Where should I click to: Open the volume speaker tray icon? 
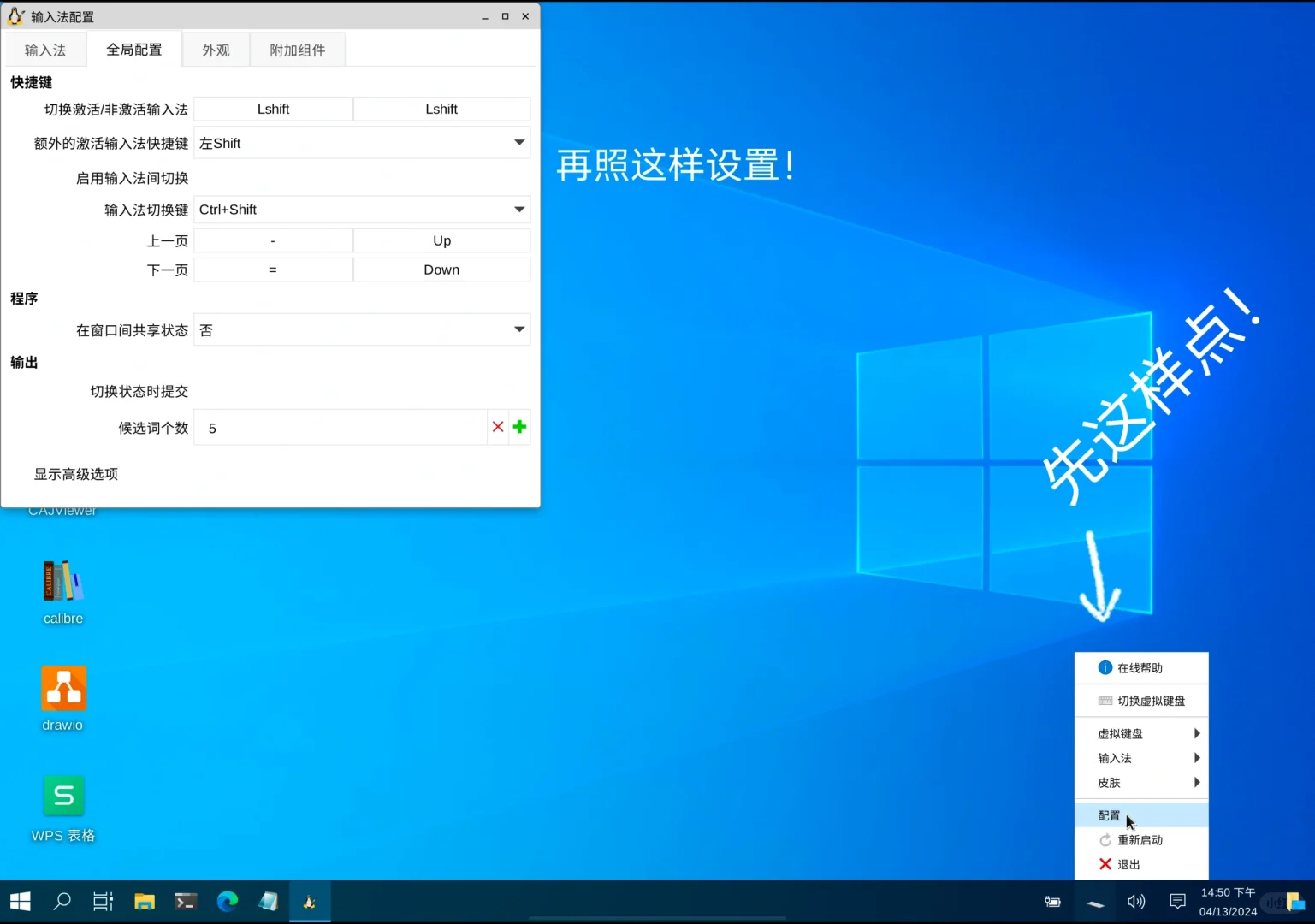click(x=1136, y=902)
